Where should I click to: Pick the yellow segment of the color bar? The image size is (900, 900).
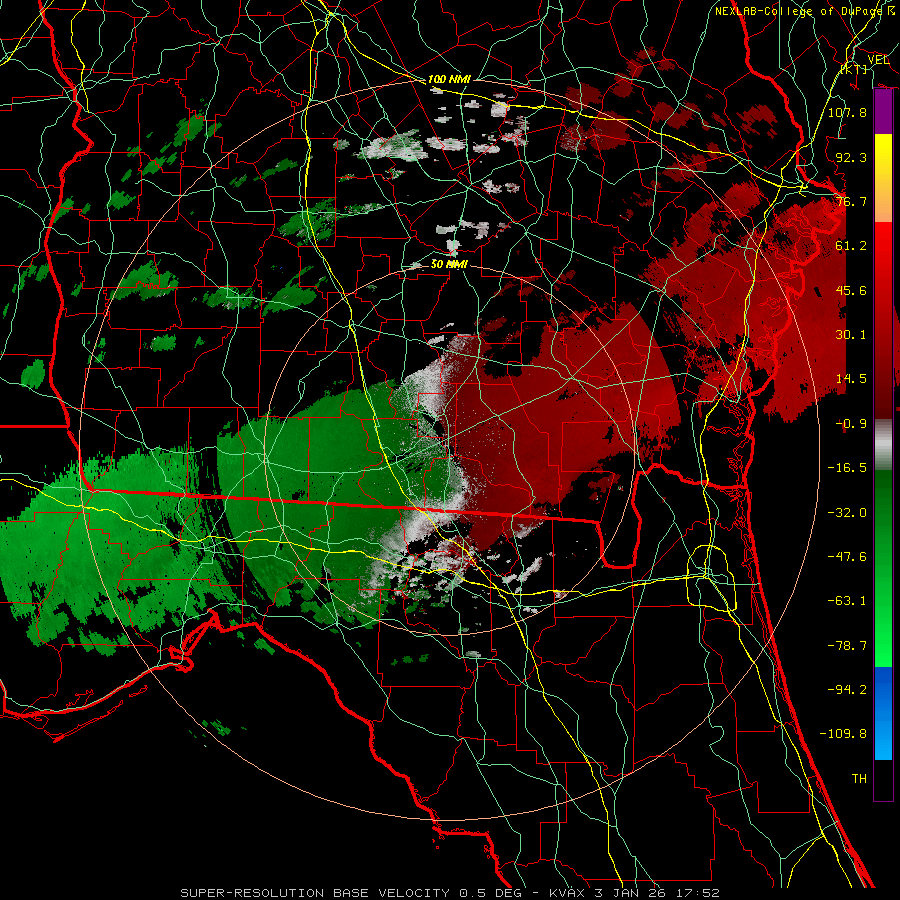pos(883,178)
